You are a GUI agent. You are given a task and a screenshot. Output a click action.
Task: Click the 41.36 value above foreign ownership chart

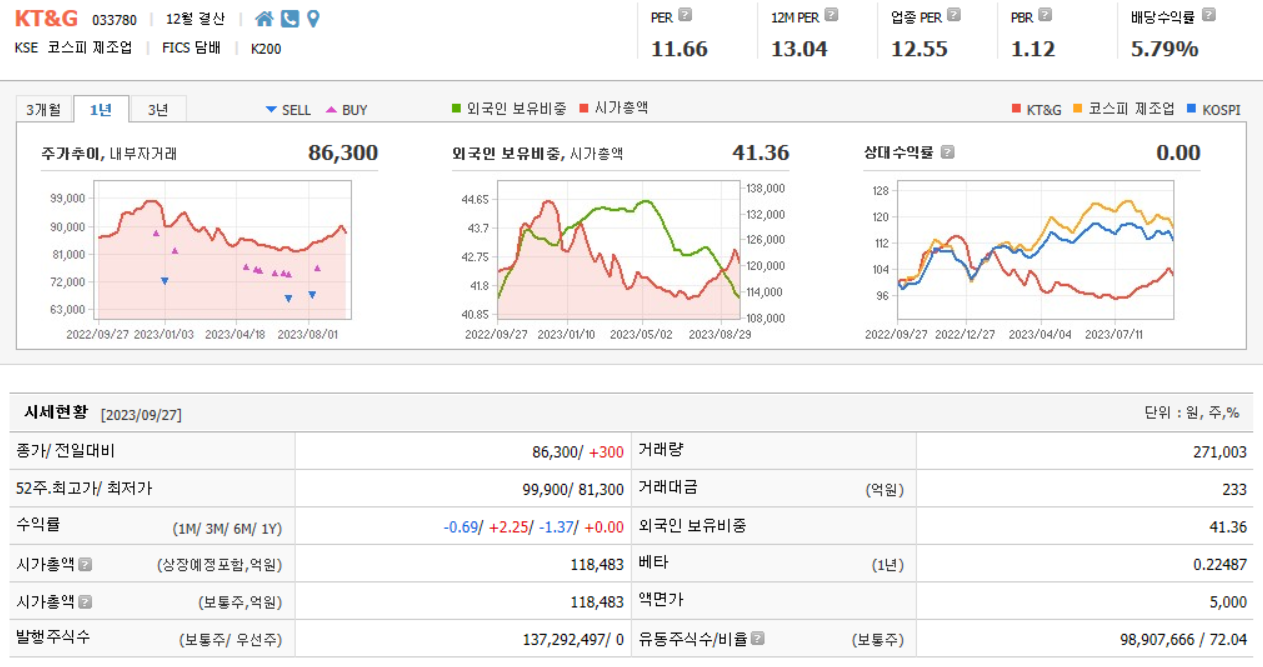[761, 153]
